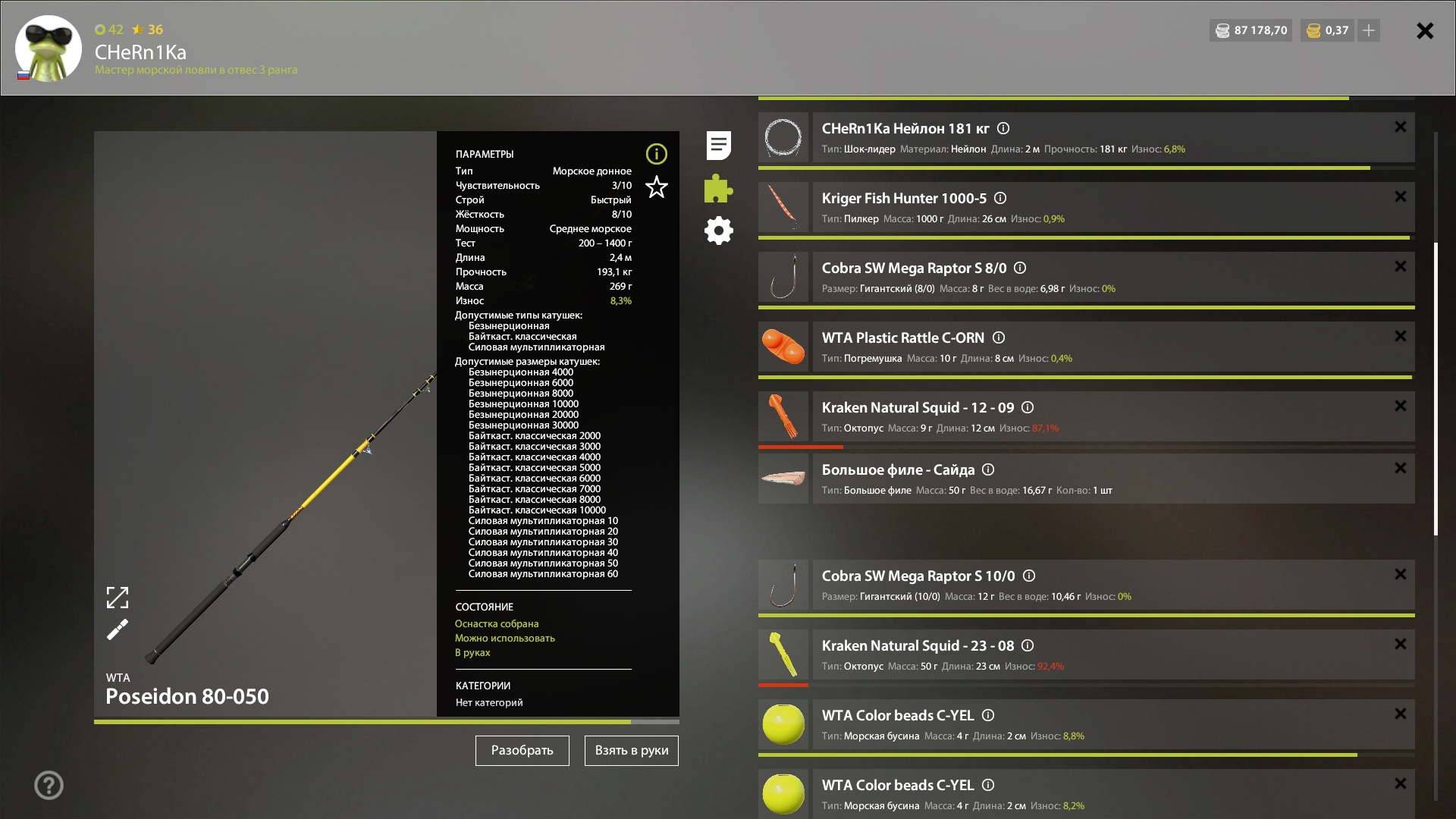Show info for first WTA Color beads C-YEL

point(988,715)
